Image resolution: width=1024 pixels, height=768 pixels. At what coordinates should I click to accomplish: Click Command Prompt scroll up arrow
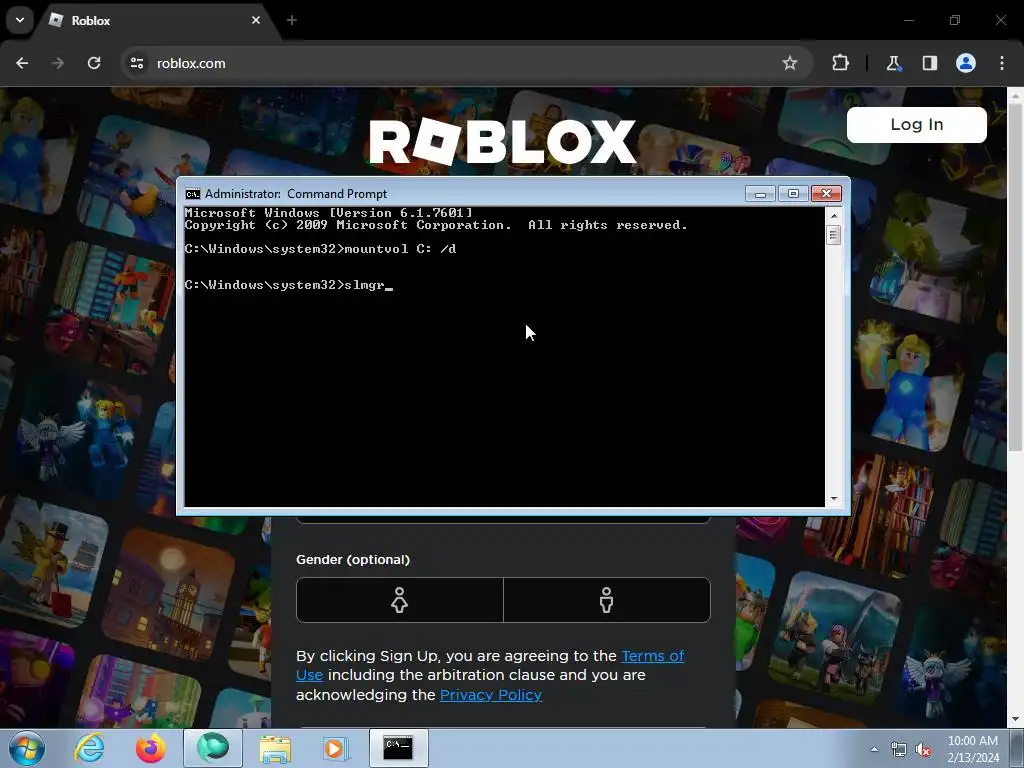tap(834, 216)
